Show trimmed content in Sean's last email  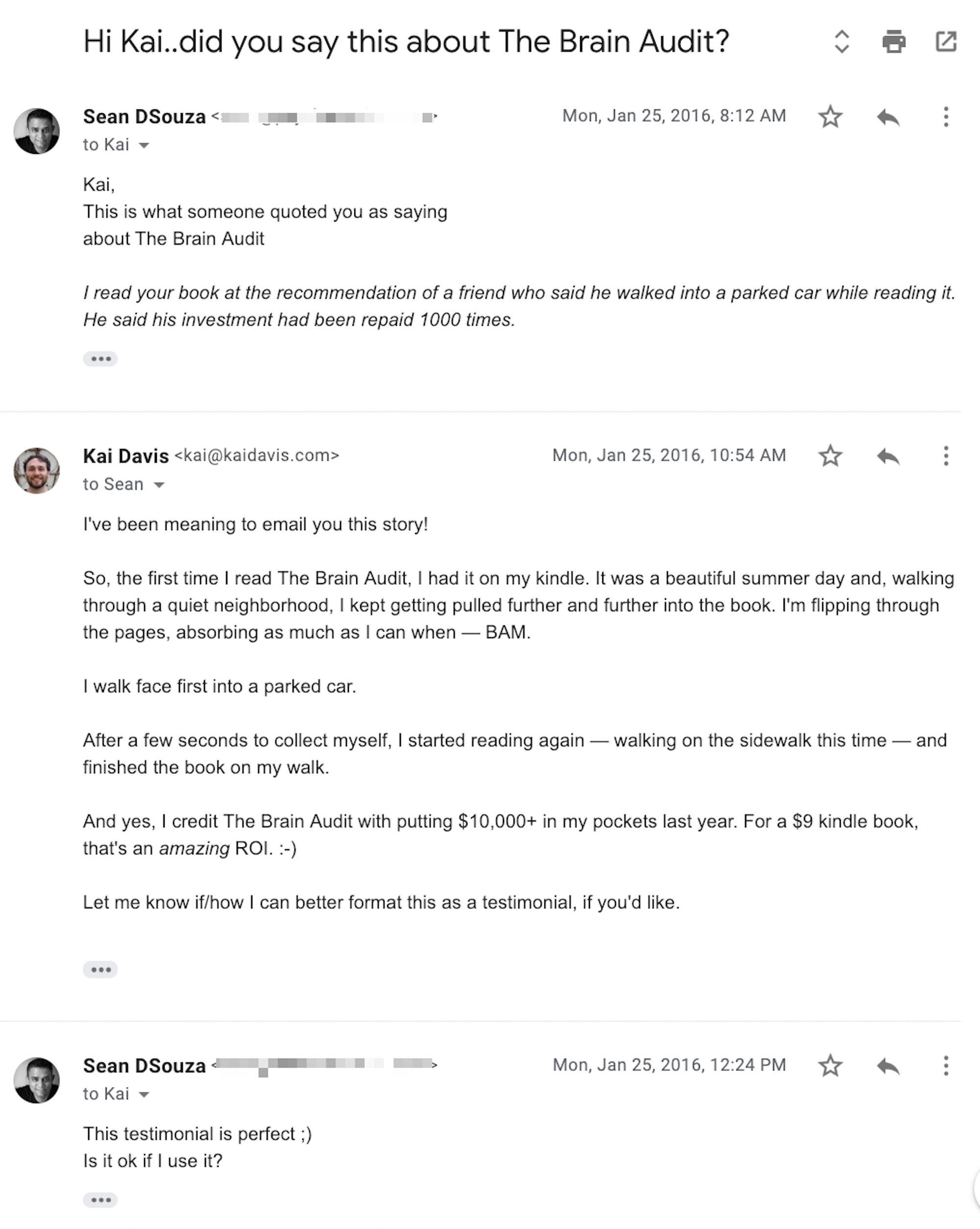[x=100, y=1200]
